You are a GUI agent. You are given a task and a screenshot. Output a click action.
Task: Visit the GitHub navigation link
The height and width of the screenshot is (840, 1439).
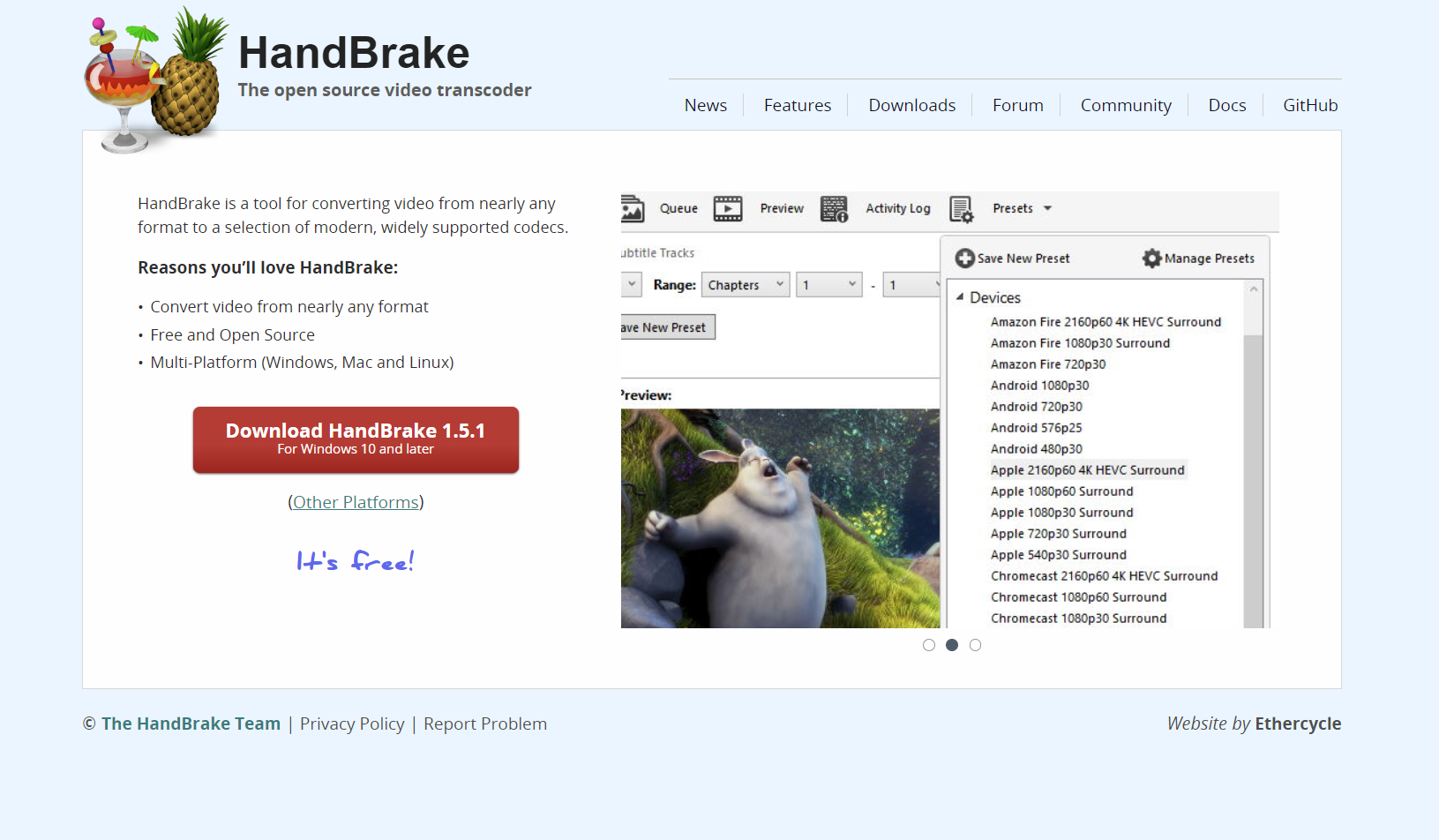pyautogui.click(x=1310, y=105)
